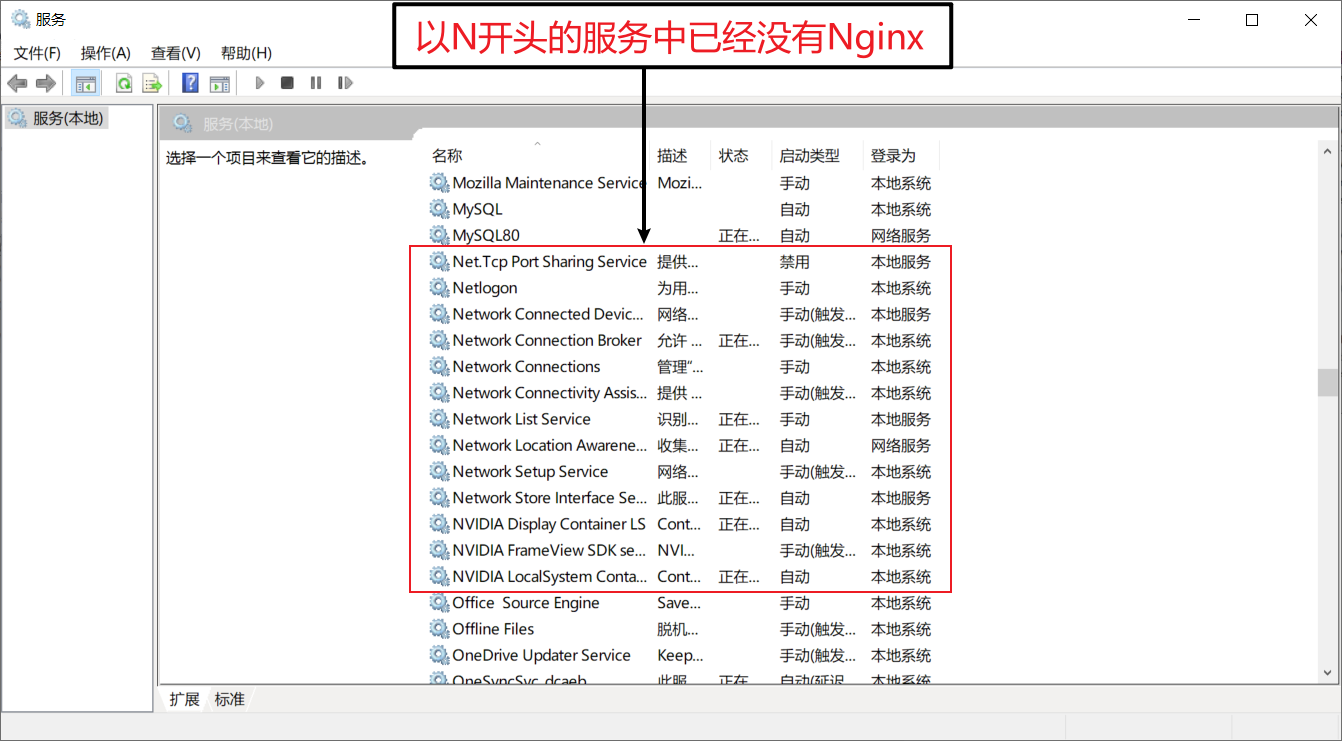Switch to the 扩展 tab
Viewport: 1342px width, 741px height.
183,699
